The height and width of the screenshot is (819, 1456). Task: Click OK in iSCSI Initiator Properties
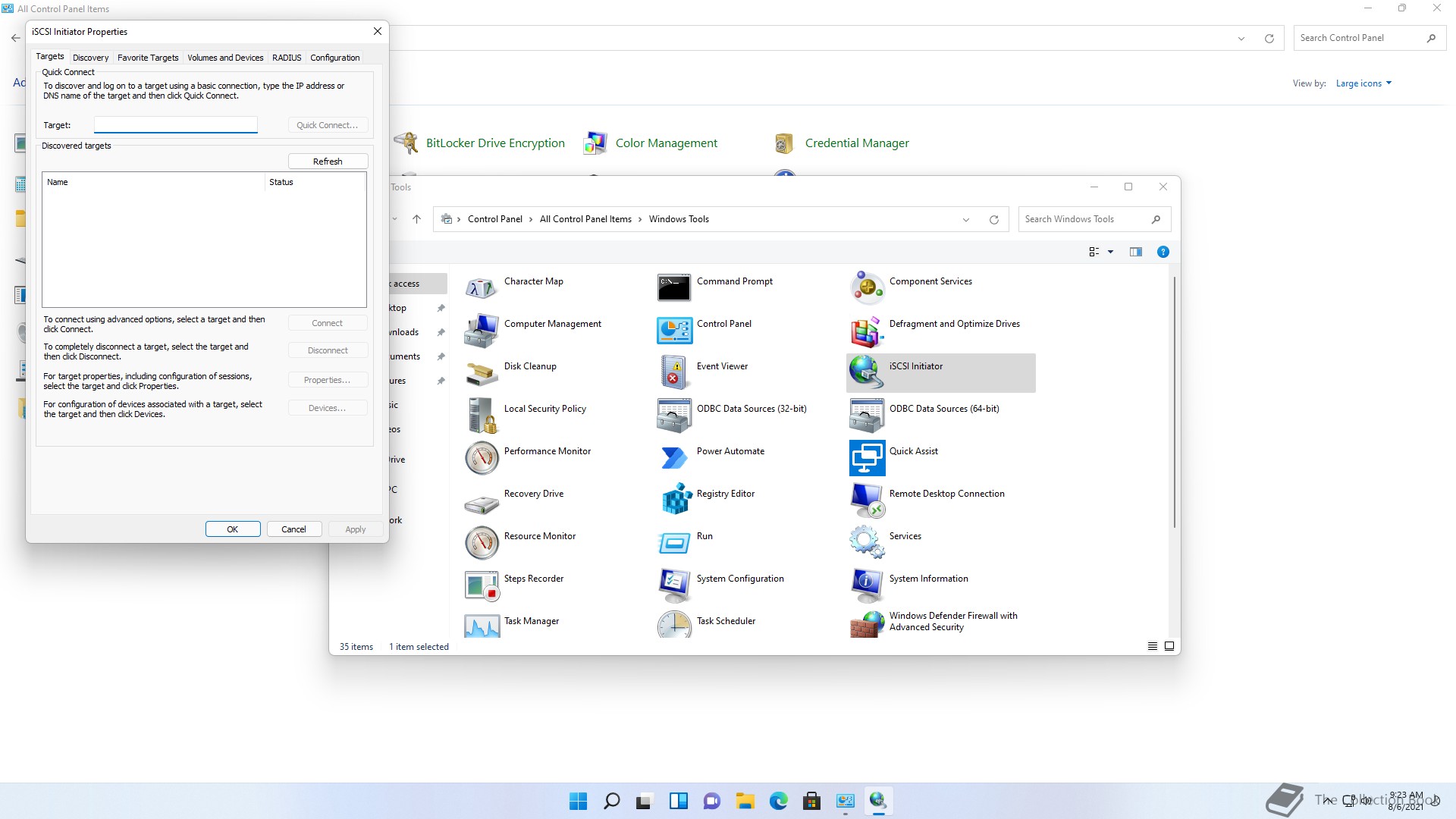233,529
